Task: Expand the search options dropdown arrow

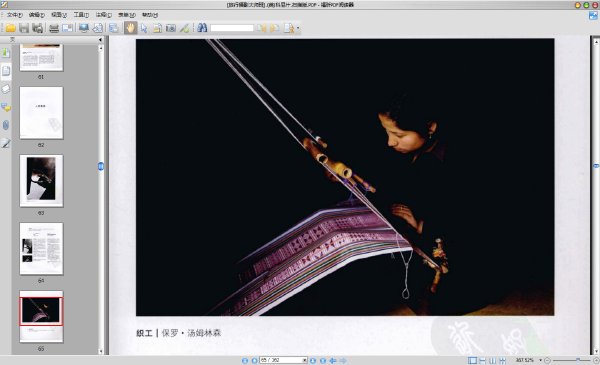Action: [x=298, y=28]
